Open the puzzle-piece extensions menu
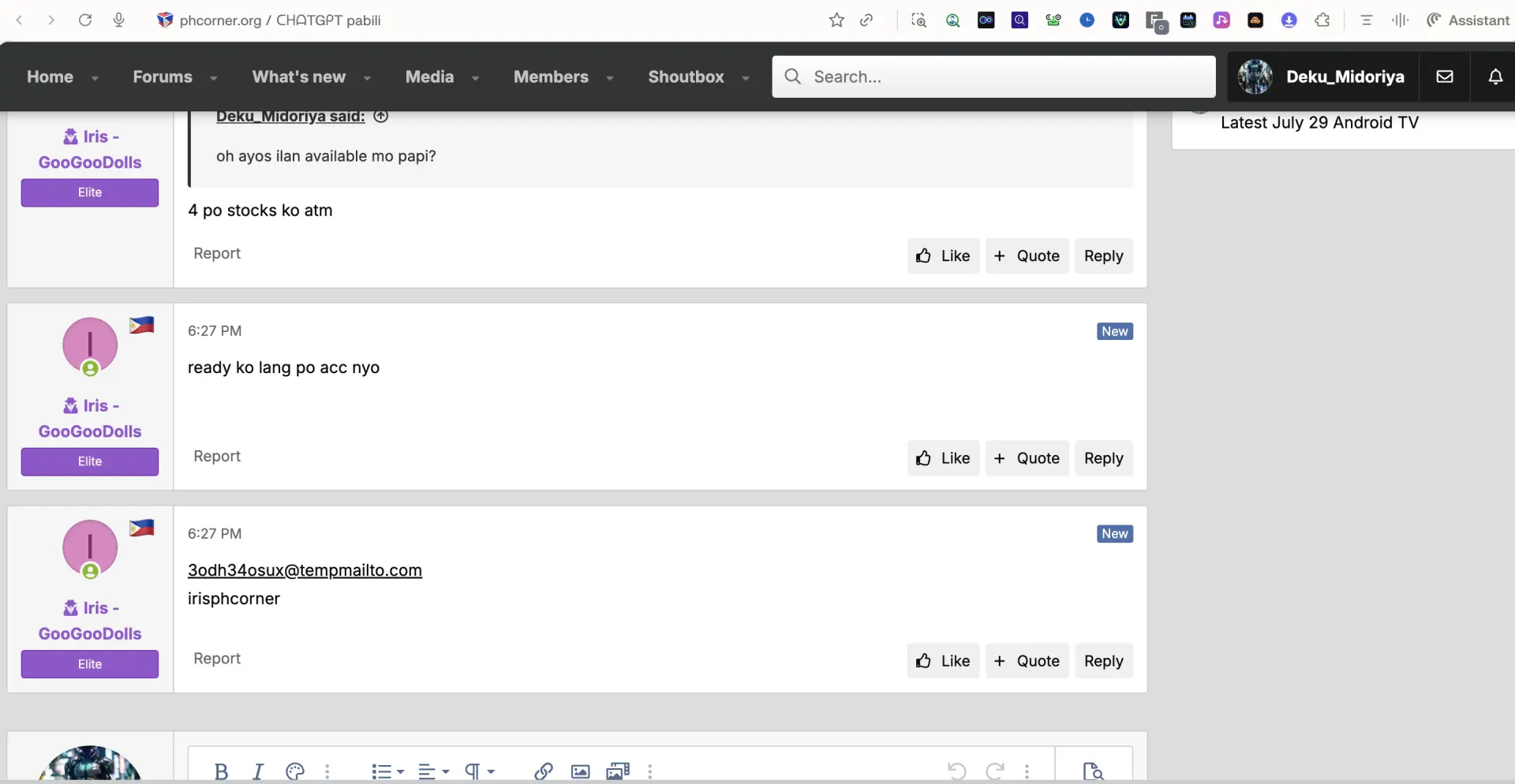 1323,20
